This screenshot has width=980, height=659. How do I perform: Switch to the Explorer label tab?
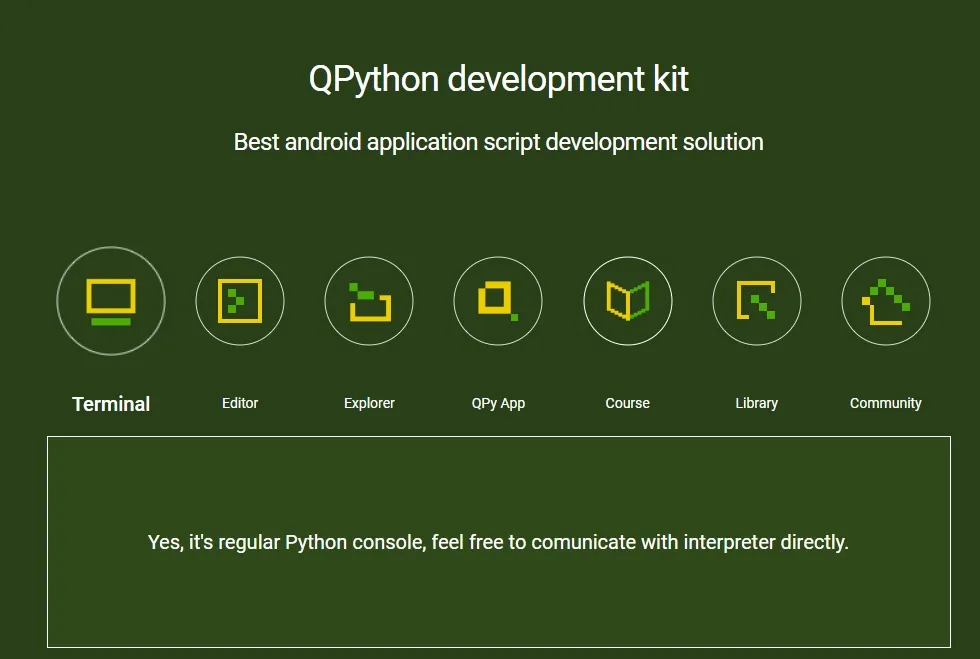pyautogui.click(x=369, y=403)
